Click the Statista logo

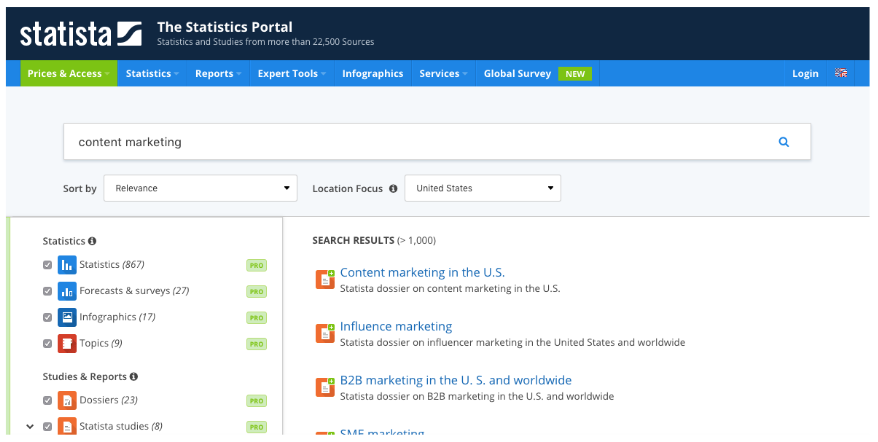pyautogui.click(x=81, y=34)
